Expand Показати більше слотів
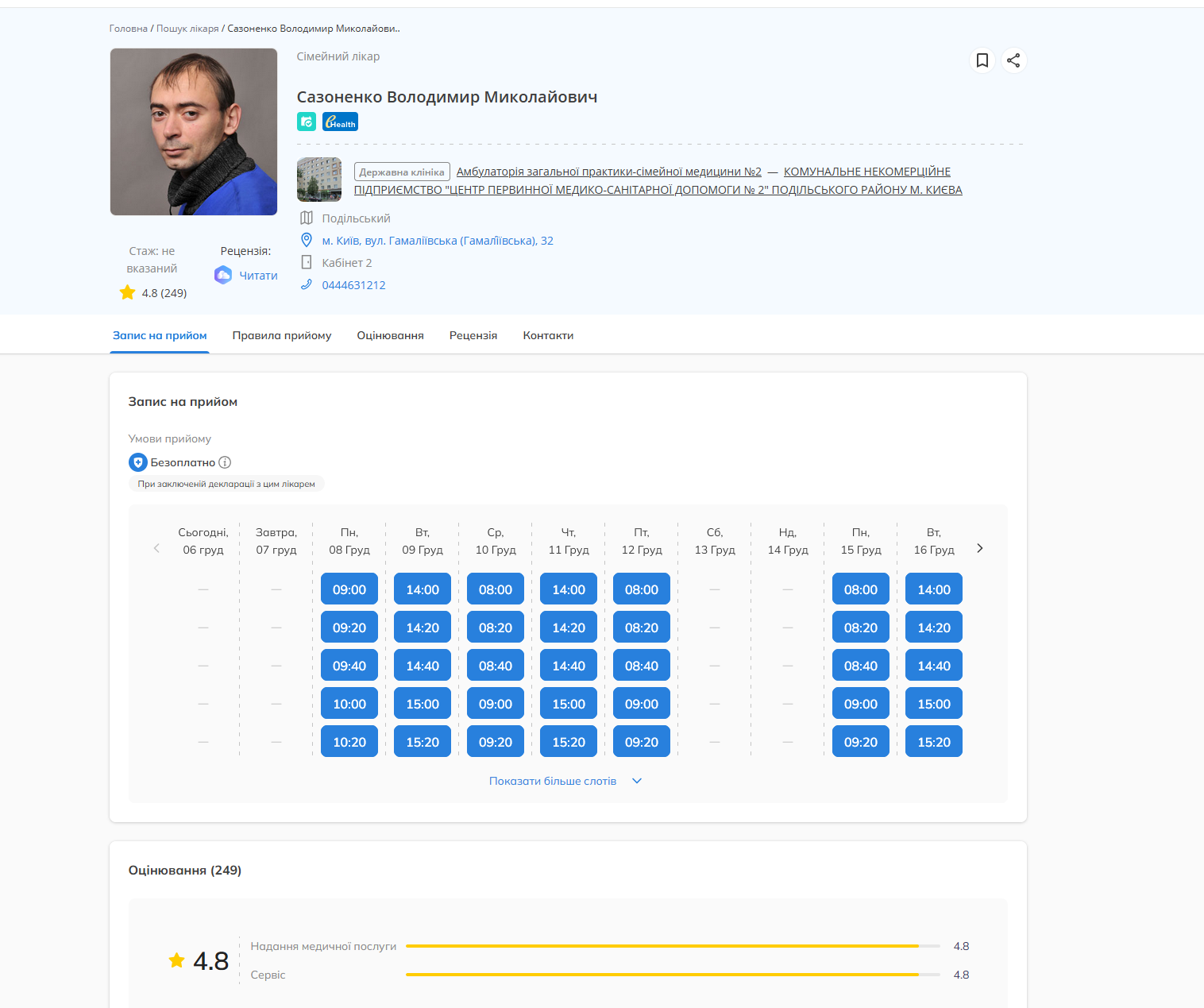Screen dimensions: 1204x1008 (565, 781)
